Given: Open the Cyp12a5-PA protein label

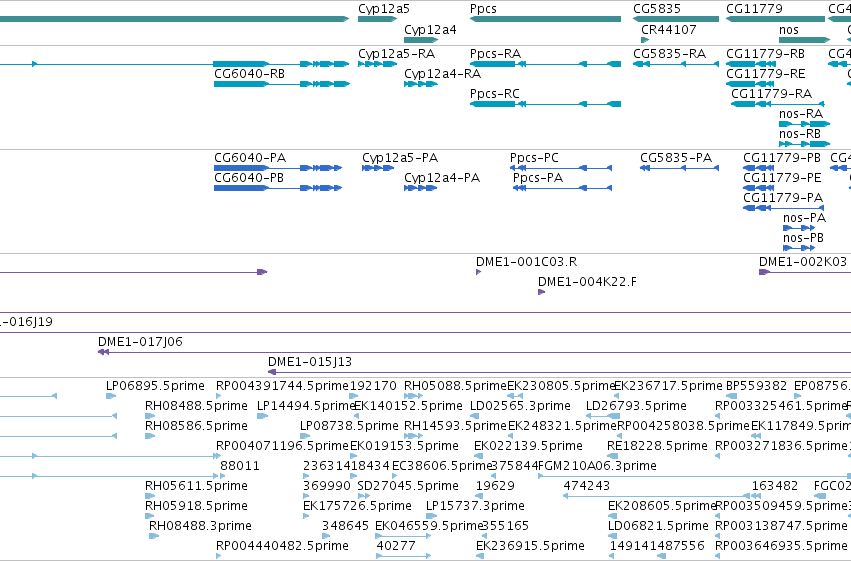Looking at the screenshot, I should 400,158.
